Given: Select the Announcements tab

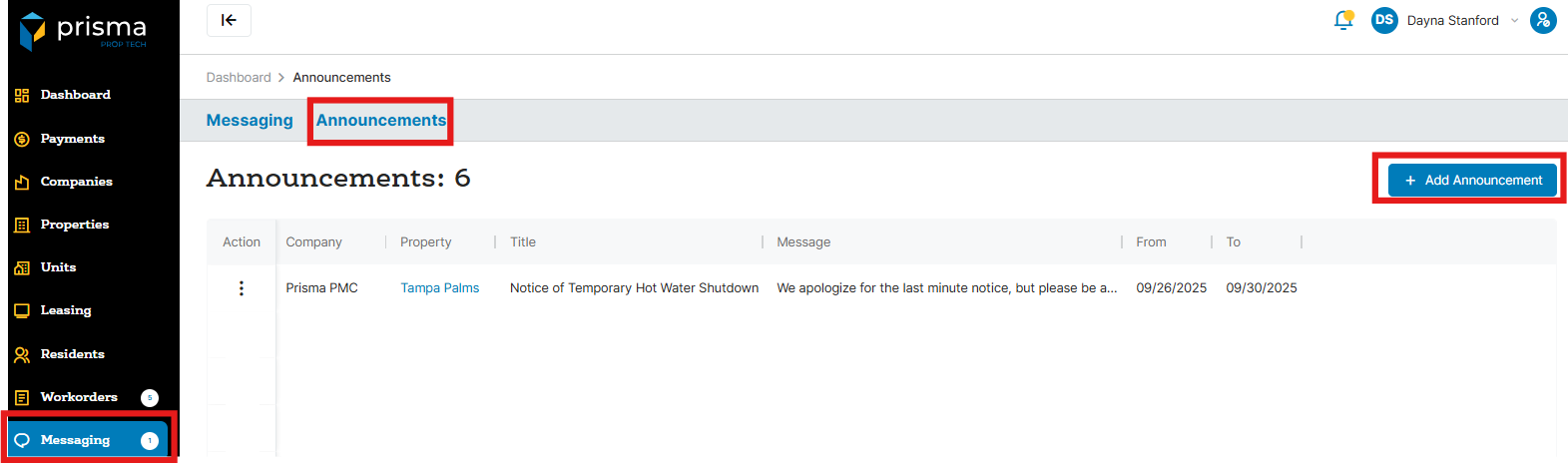Looking at the screenshot, I should 381,121.
